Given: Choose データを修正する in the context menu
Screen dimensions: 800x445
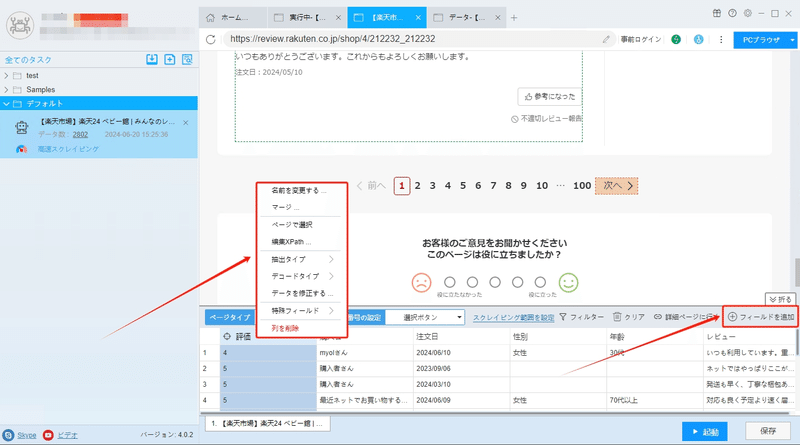Looking at the screenshot, I should pos(303,293).
